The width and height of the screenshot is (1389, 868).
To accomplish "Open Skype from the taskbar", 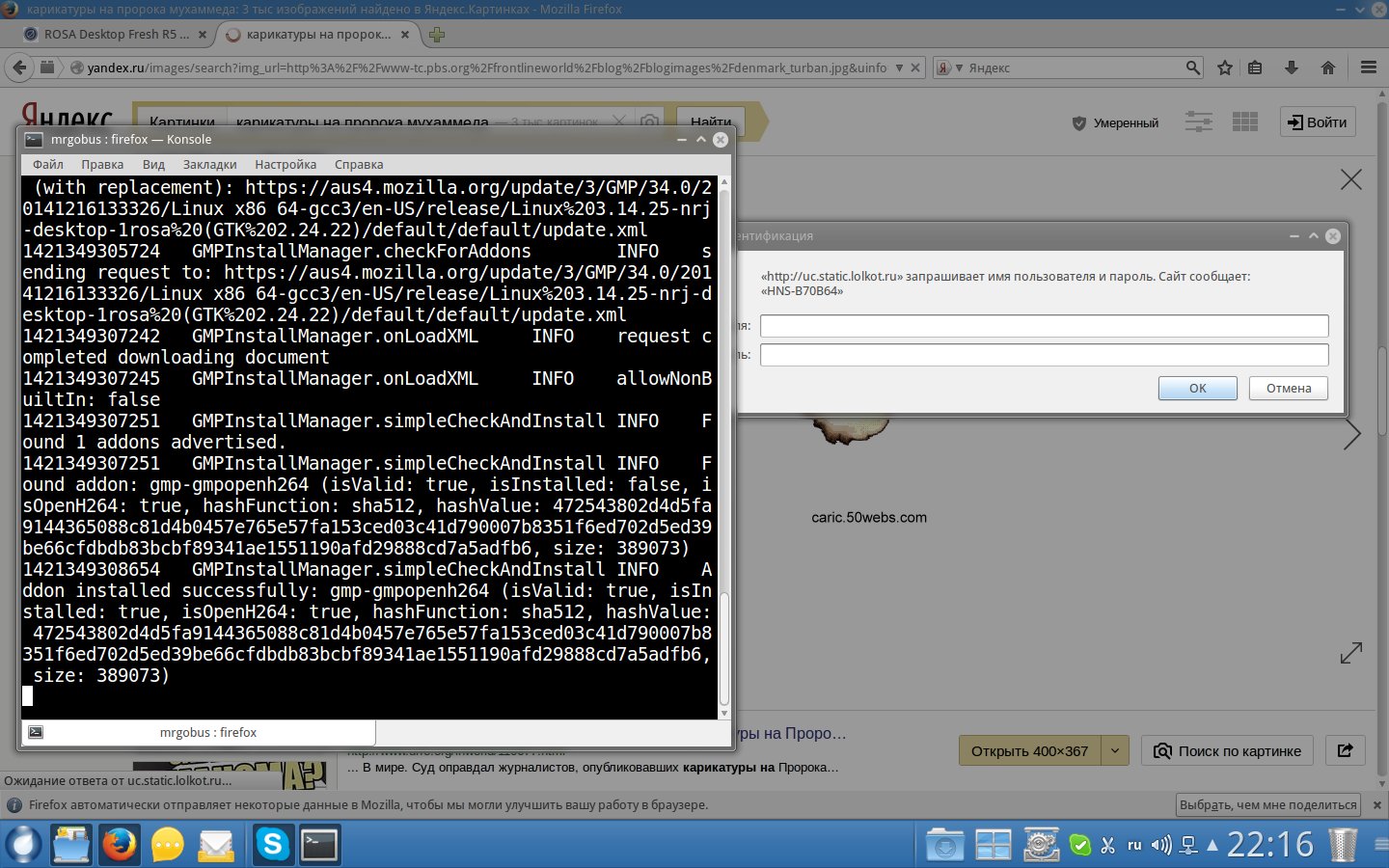I will tap(273, 845).
